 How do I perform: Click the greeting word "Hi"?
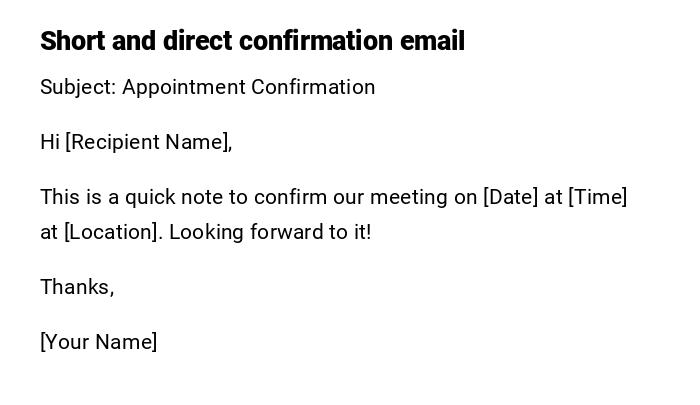[50, 142]
